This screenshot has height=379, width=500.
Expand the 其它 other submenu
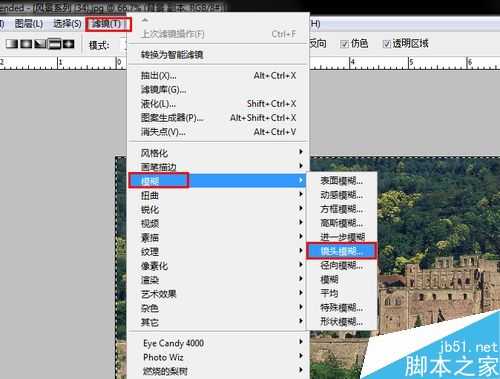218,322
